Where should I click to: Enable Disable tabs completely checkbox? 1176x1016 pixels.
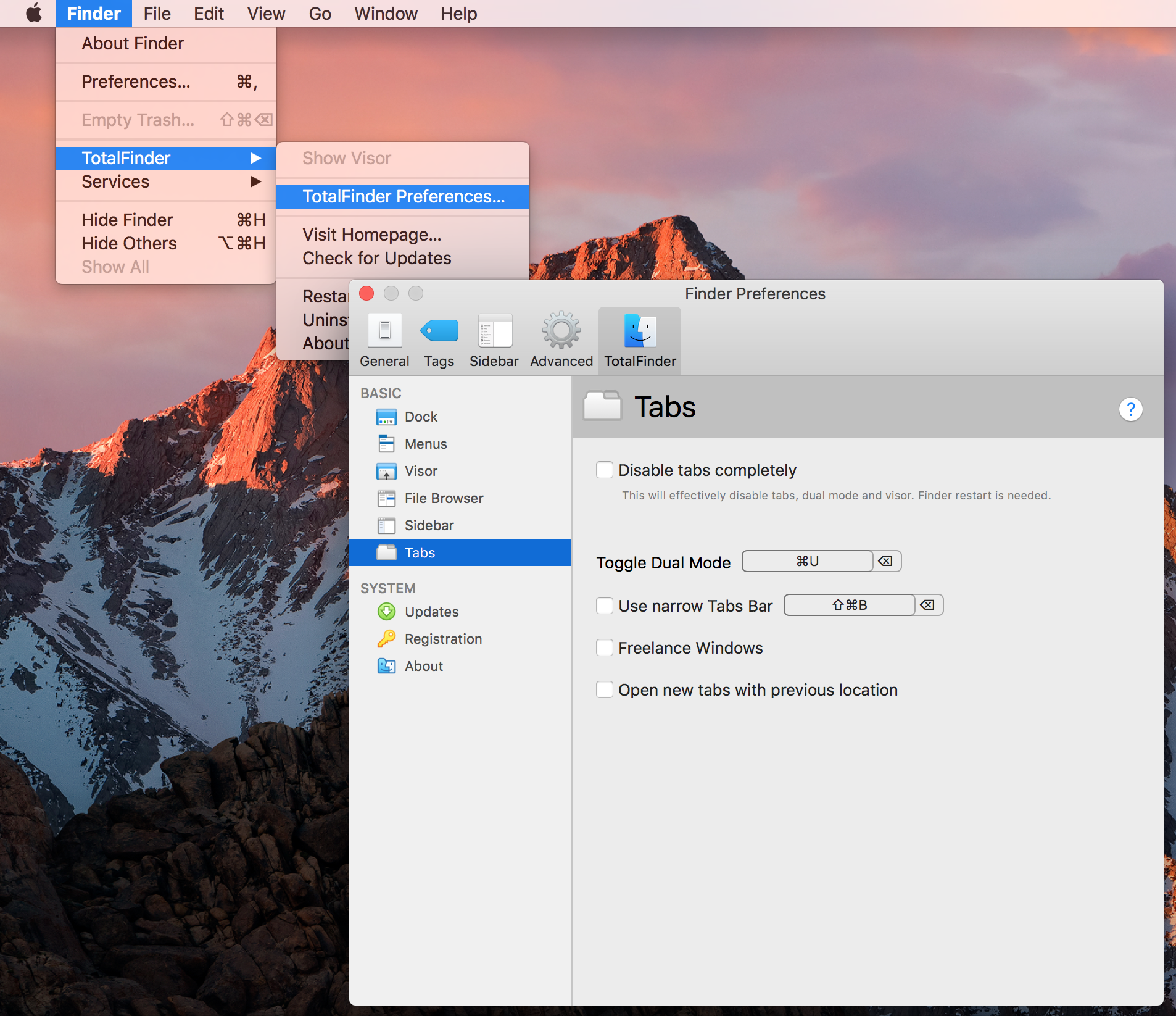(x=605, y=470)
